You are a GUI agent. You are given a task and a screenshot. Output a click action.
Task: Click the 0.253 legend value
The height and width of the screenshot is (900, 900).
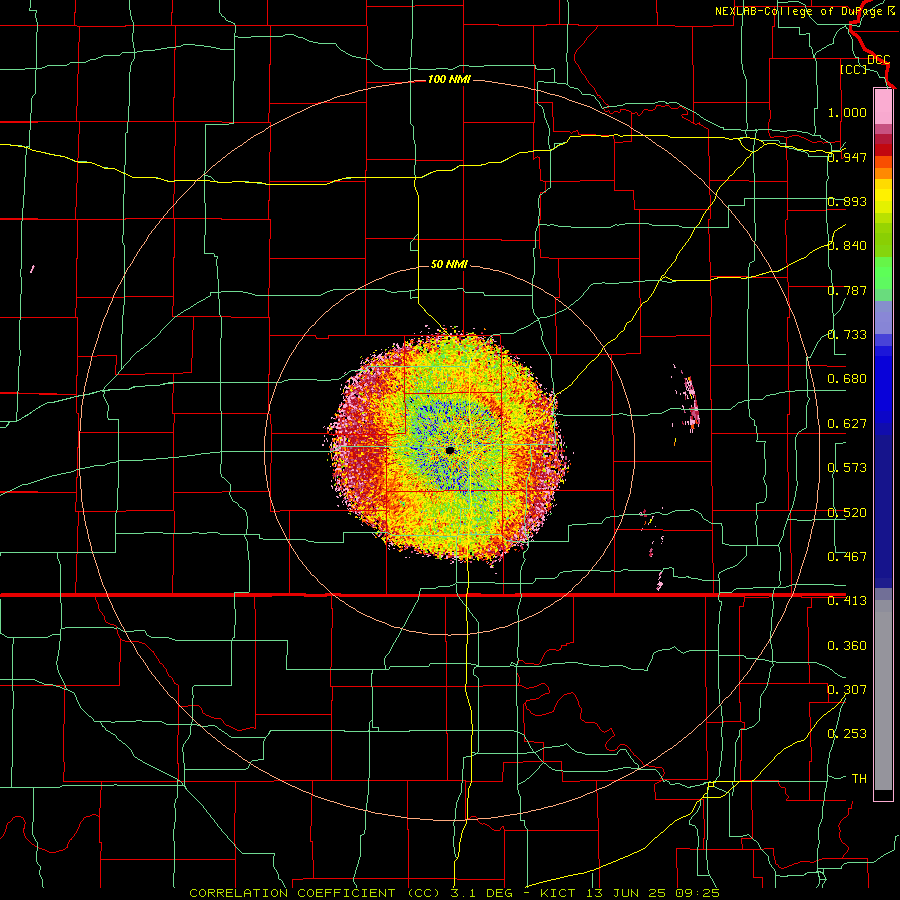847,734
